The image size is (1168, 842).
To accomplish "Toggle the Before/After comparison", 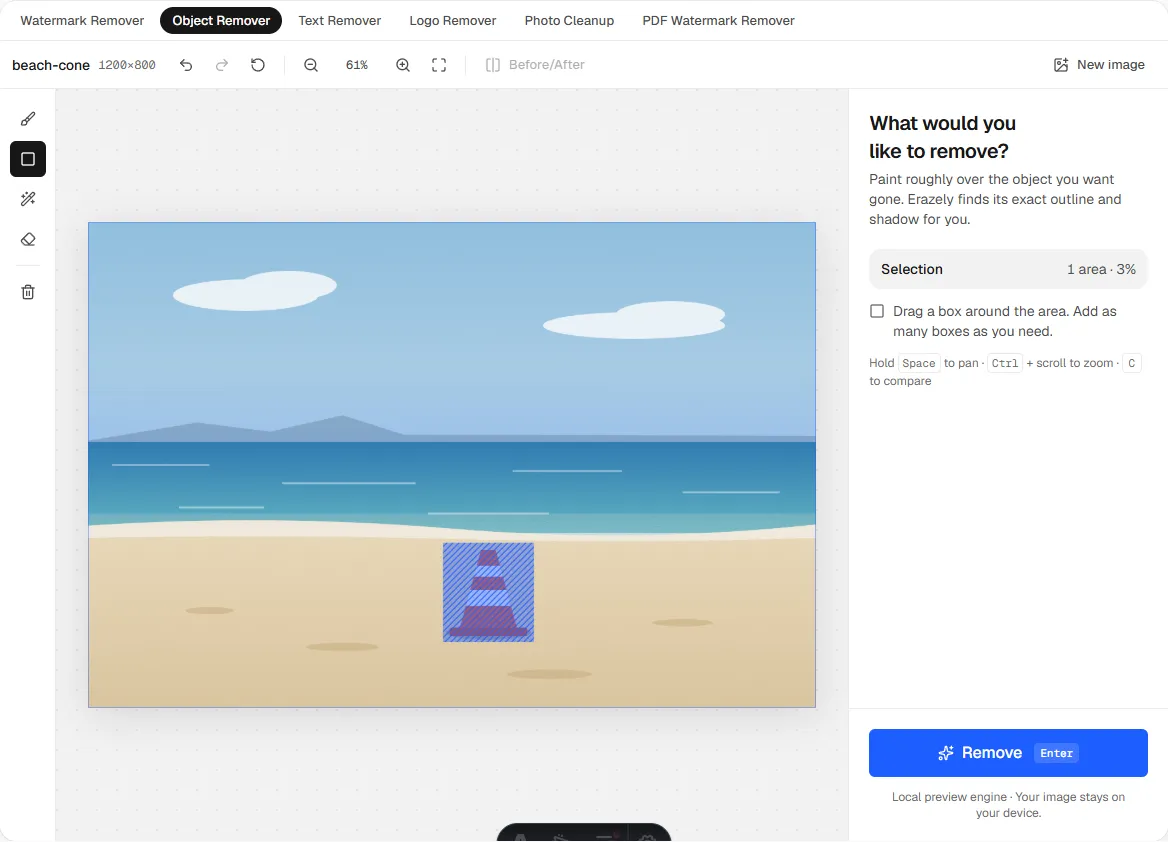I will click(535, 65).
